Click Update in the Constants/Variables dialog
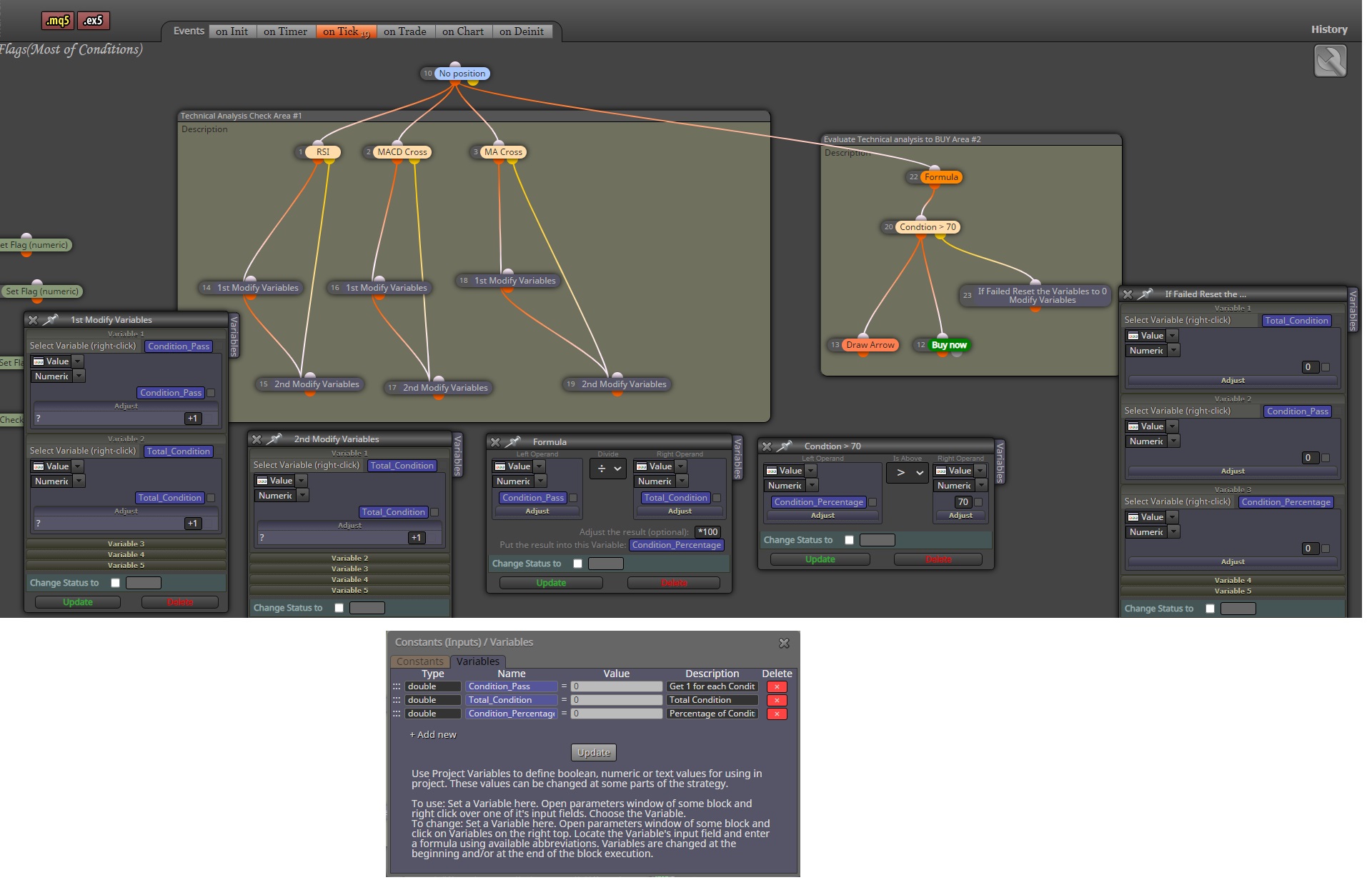Screen dimensions: 1372x880 pyautogui.click(x=594, y=753)
